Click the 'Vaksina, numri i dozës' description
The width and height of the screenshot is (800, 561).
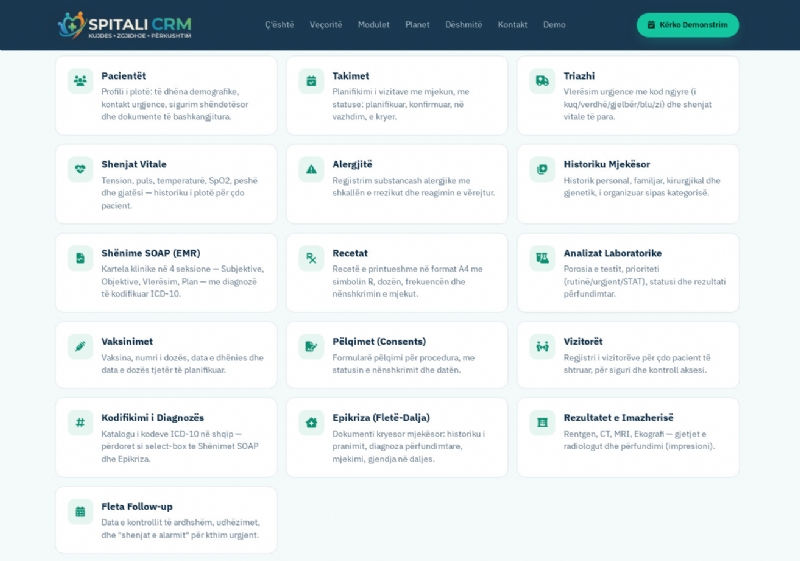[x=182, y=364]
